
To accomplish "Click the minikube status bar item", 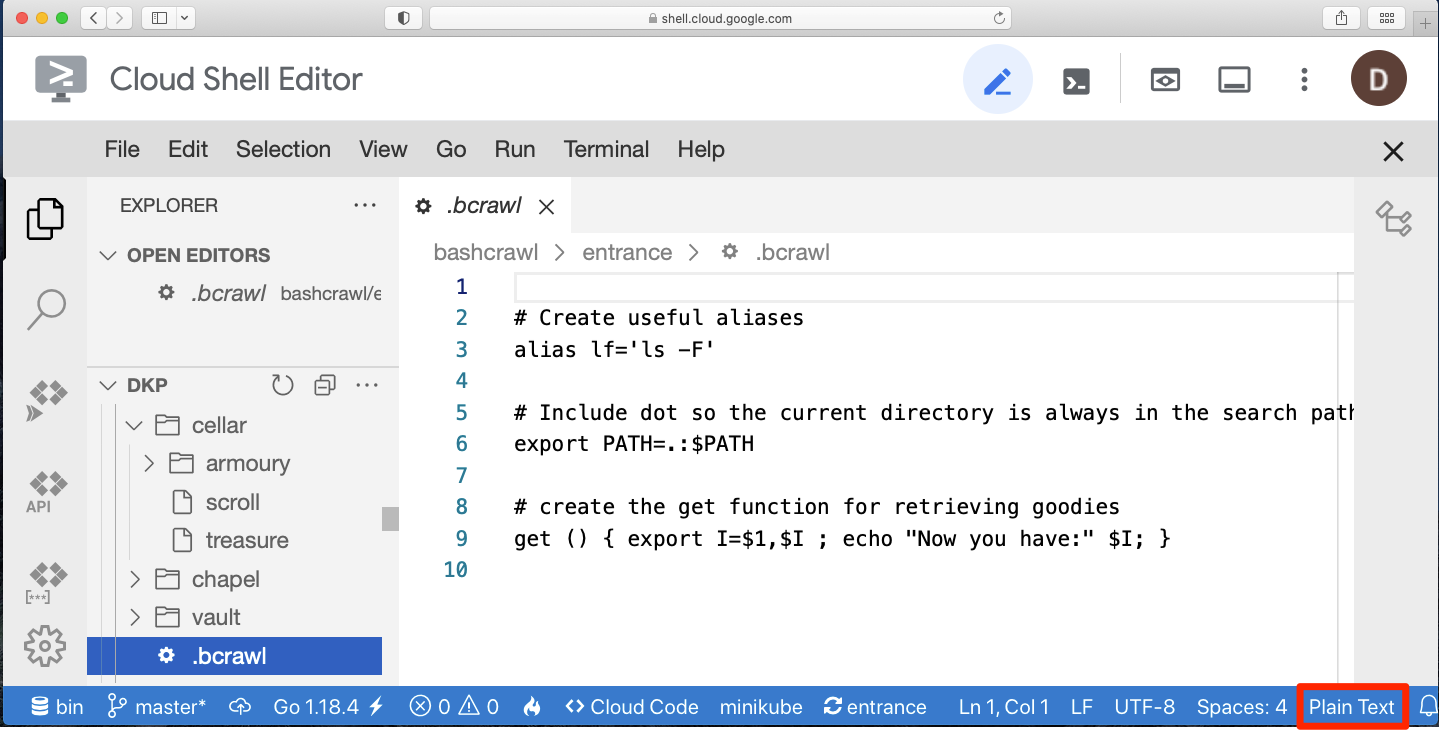I will [x=761, y=706].
